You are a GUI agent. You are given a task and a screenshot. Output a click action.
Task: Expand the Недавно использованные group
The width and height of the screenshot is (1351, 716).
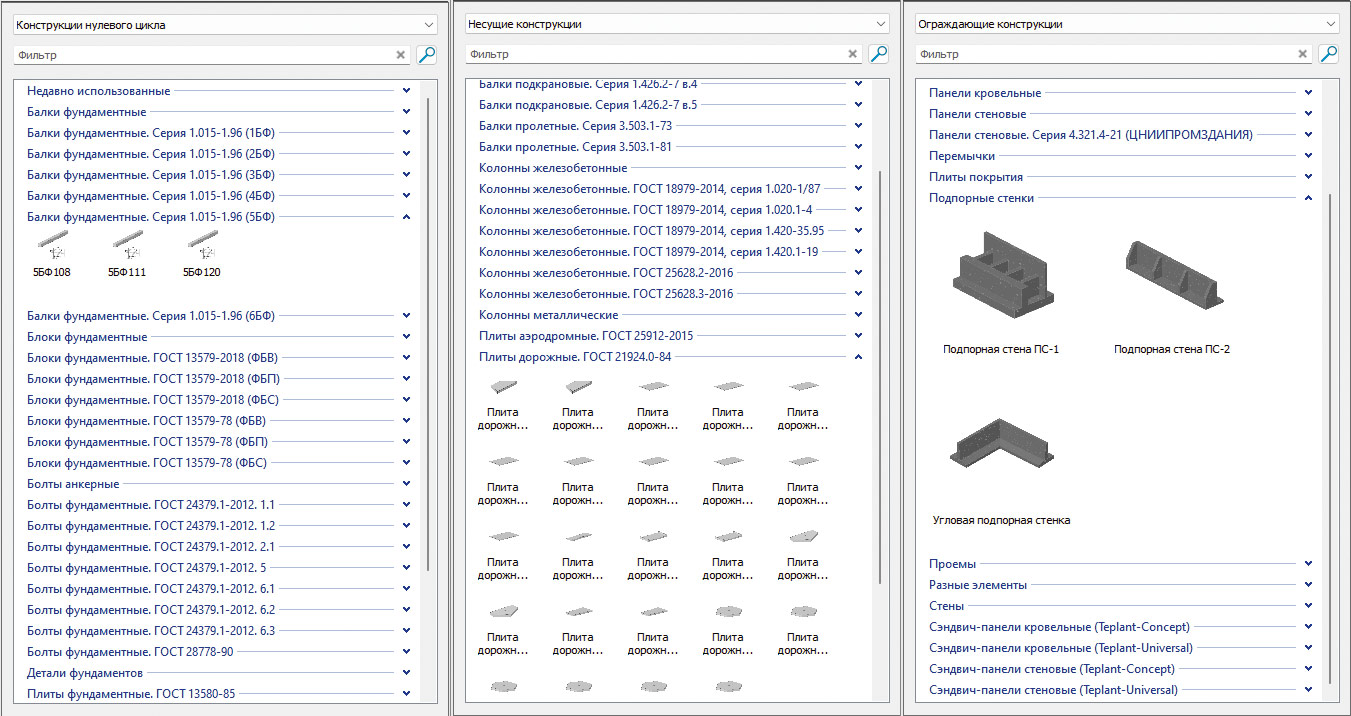[x=407, y=91]
